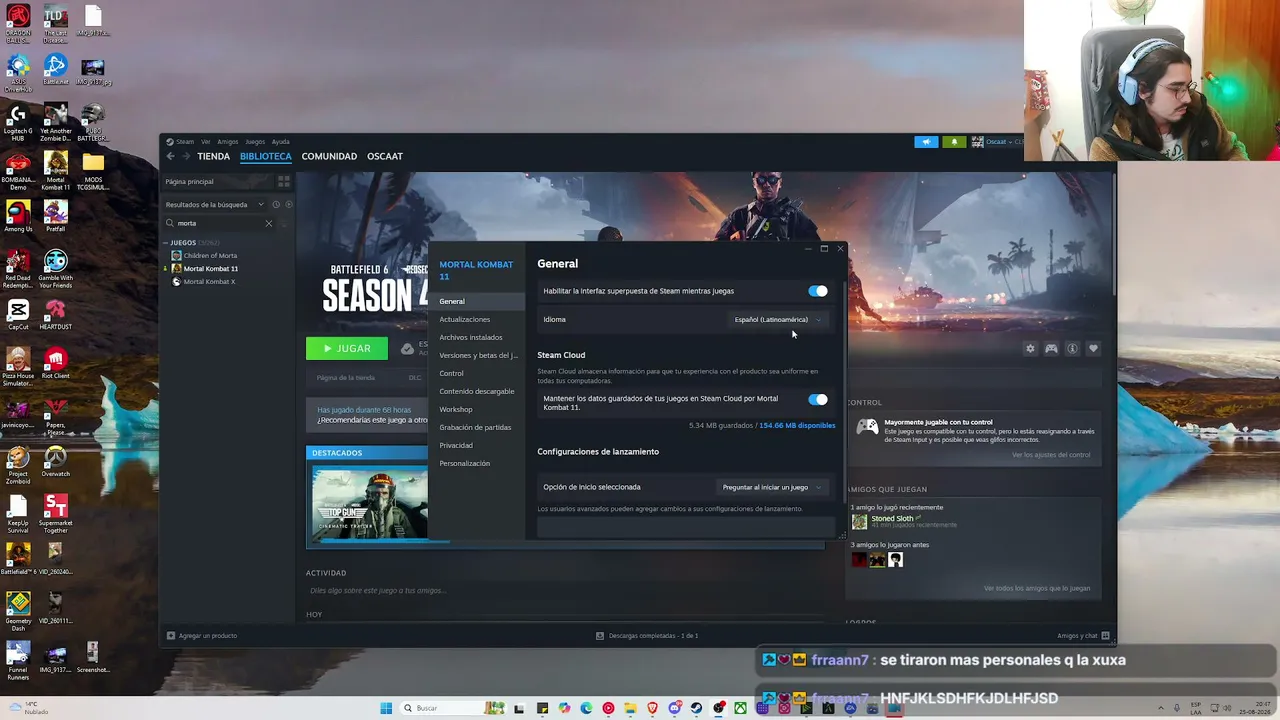Open the Overwatch desktop shortcut

(x=55, y=461)
